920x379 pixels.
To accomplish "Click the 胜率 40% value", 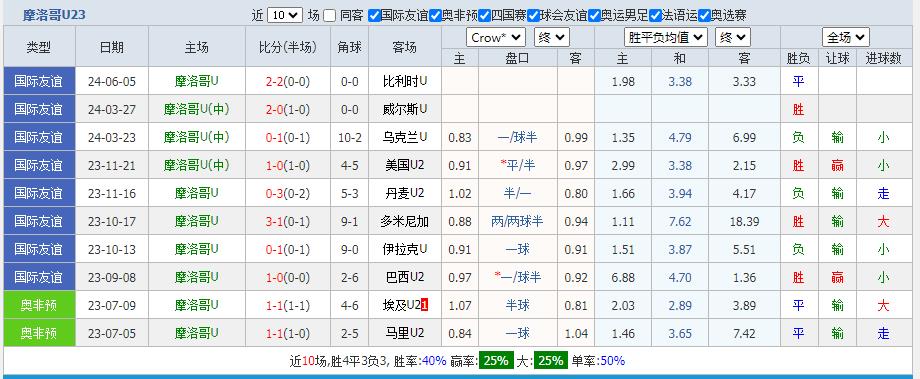I will coord(434,361).
